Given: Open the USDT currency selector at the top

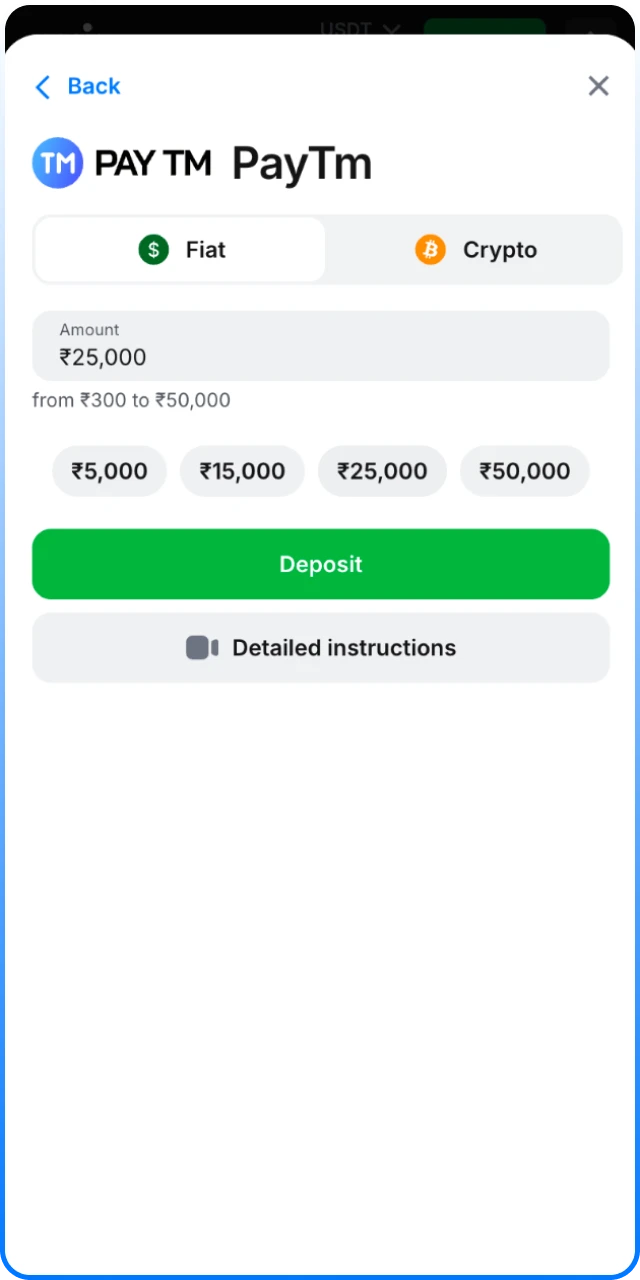Looking at the screenshot, I should [x=360, y=28].
